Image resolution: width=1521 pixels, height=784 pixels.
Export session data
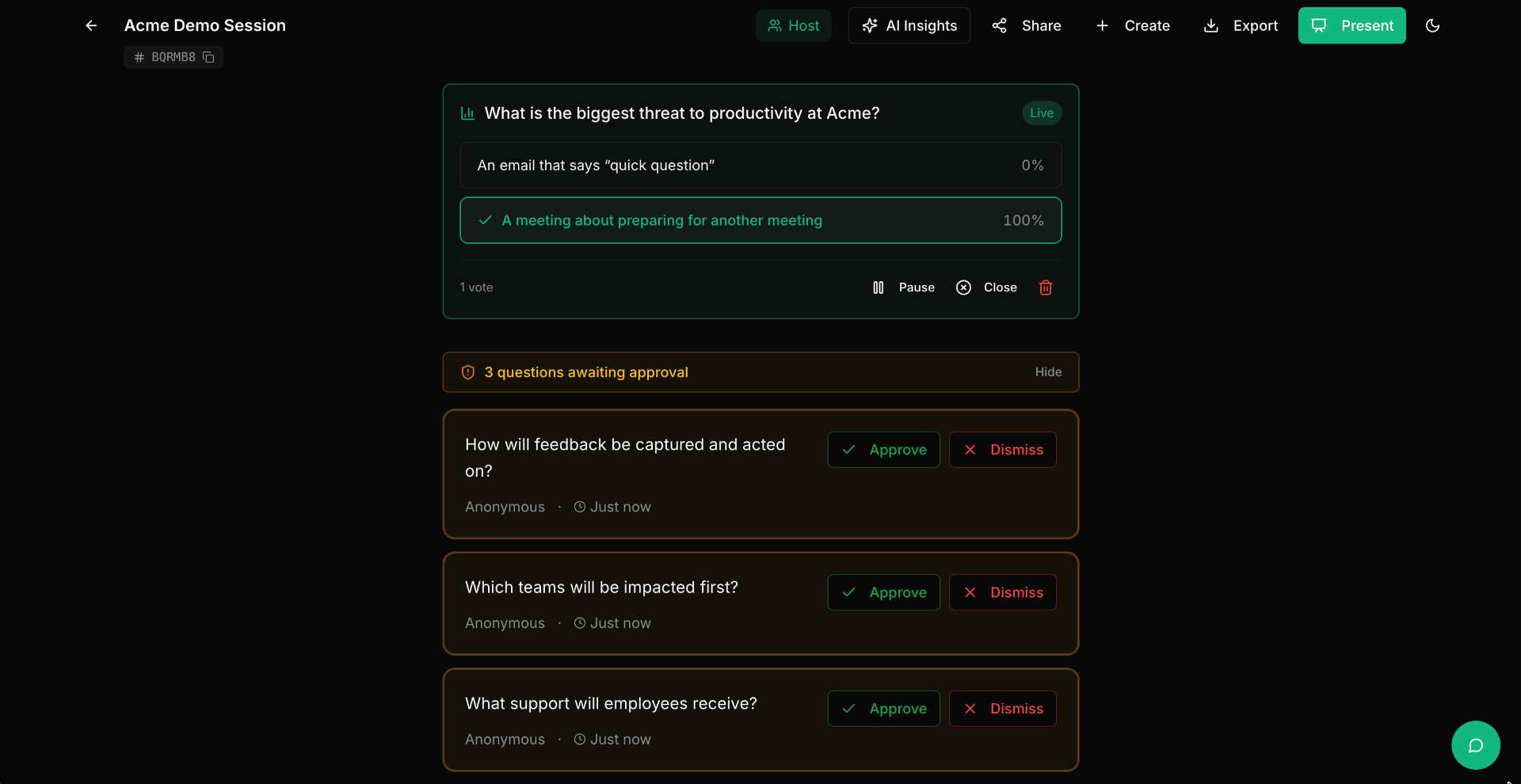pyautogui.click(x=1241, y=25)
